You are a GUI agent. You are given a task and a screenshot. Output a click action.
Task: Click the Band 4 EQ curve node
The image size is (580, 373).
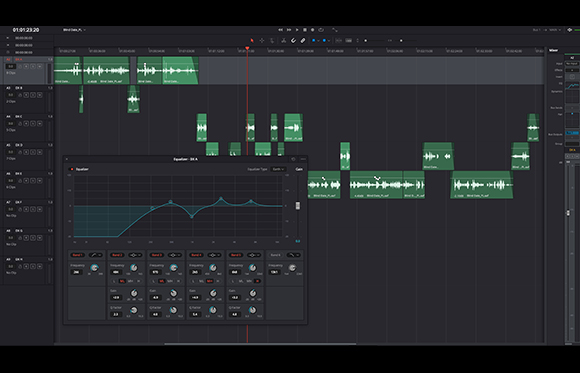pos(221,199)
